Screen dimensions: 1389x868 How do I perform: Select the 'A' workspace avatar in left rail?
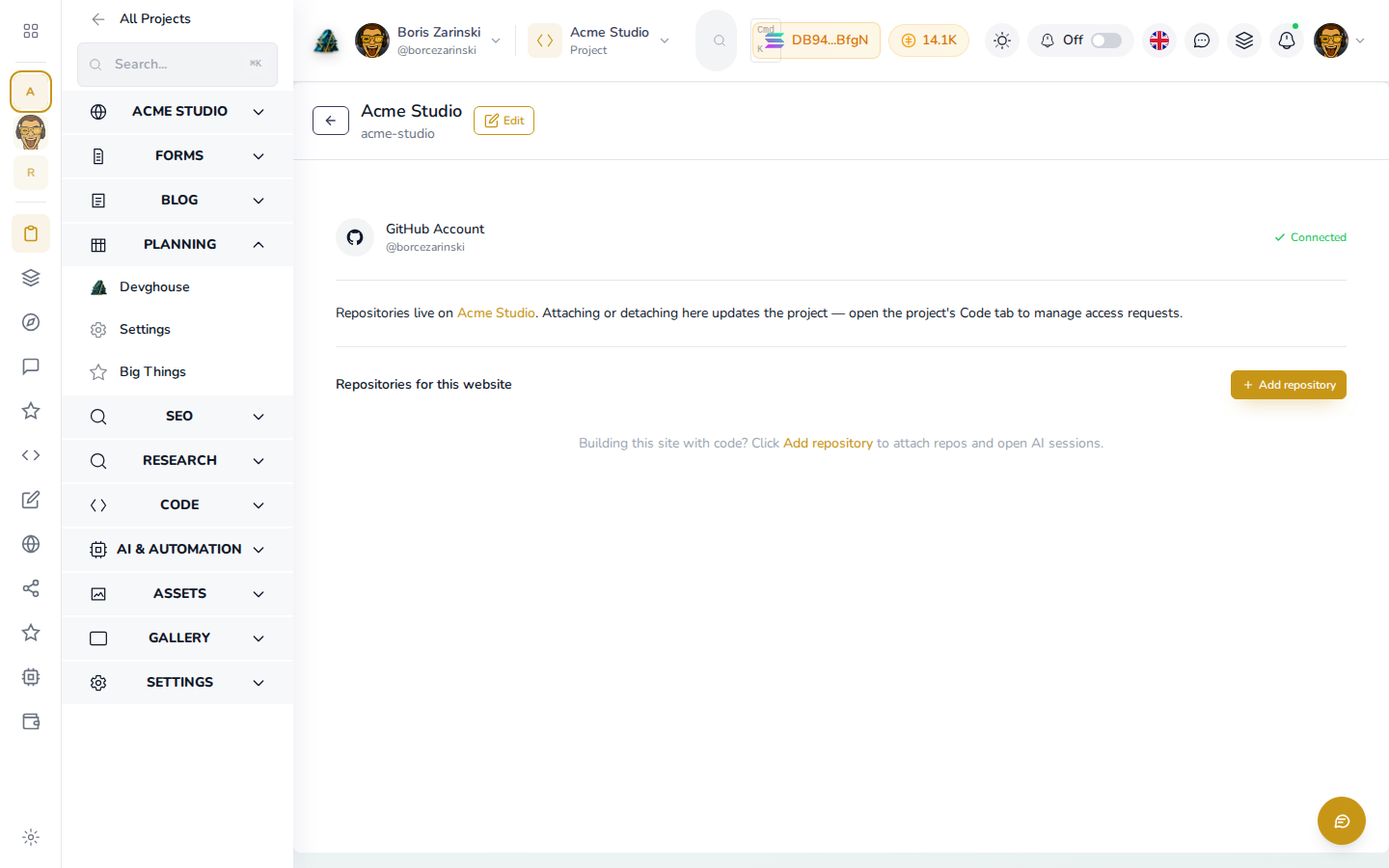click(31, 92)
